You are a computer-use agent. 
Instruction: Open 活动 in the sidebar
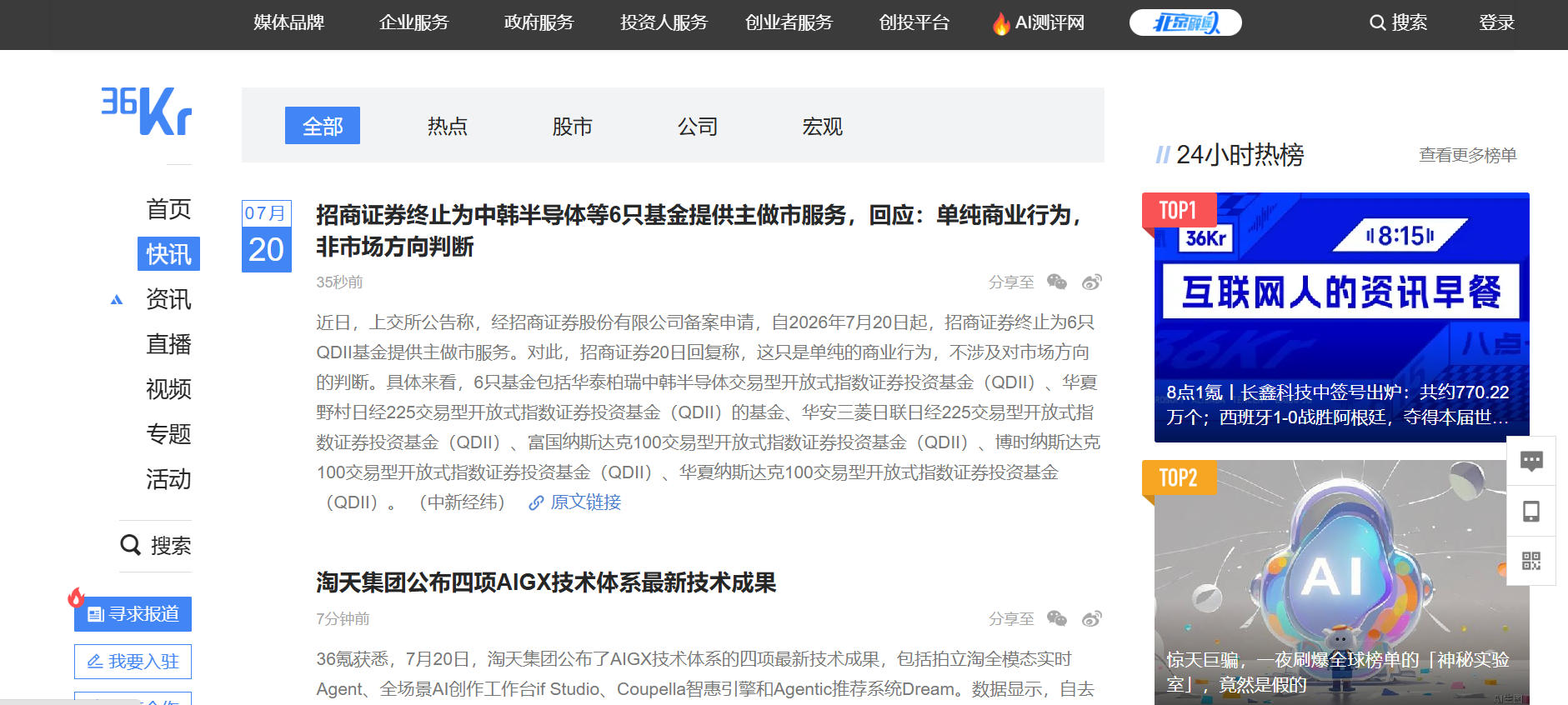[168, 479]
